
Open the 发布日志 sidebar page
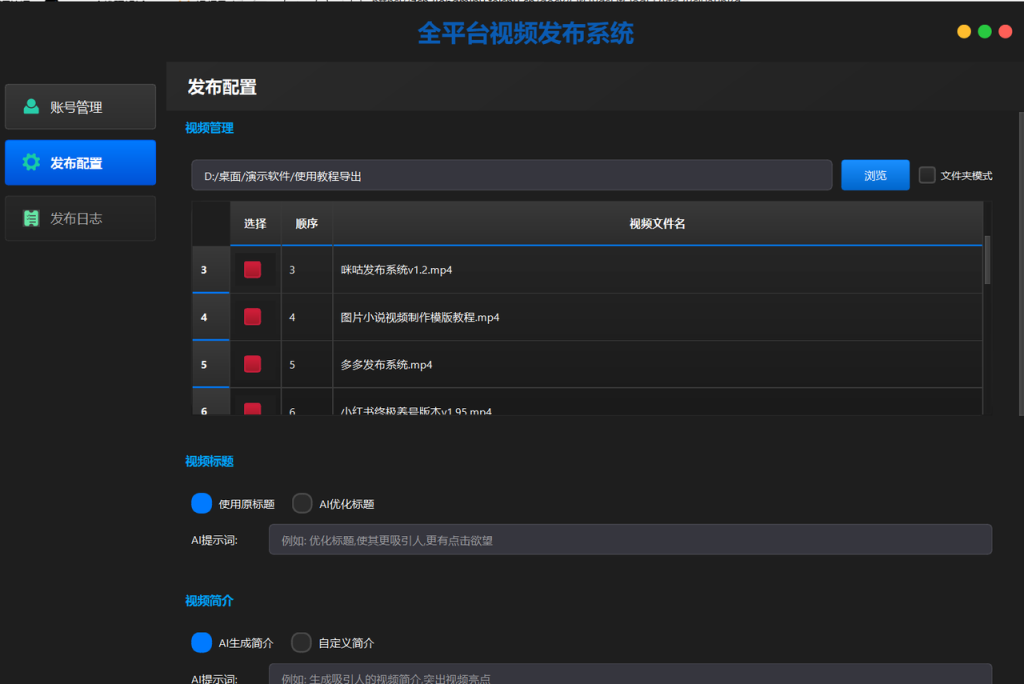[80, 218]
